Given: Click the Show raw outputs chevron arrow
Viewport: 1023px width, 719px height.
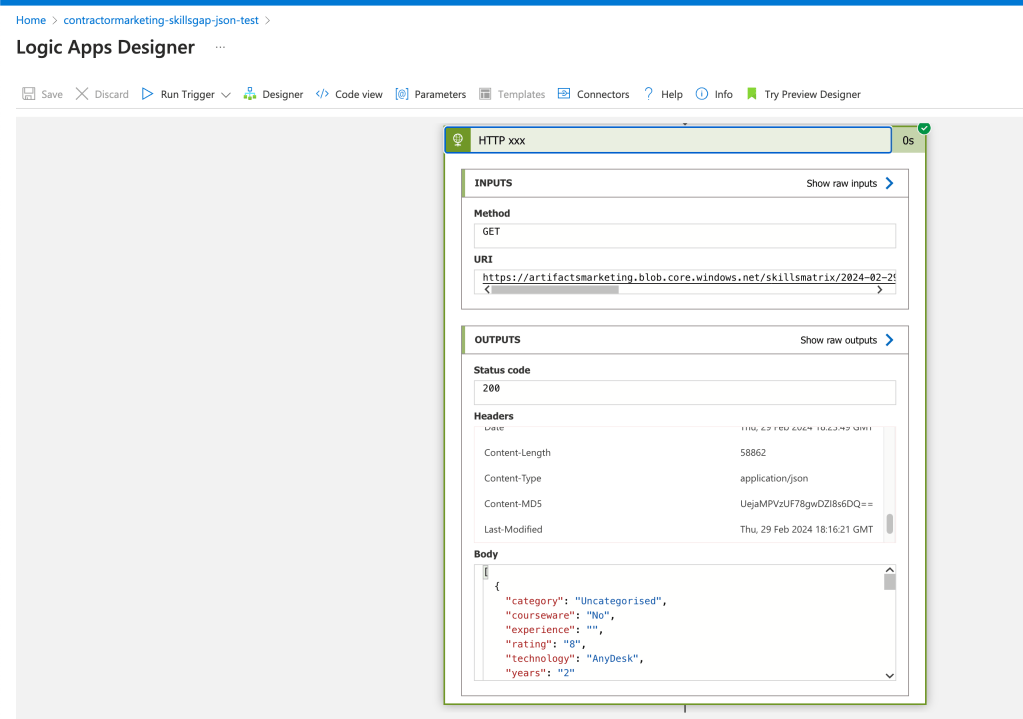Looking at the screenshot, I should tap(889, 340).
